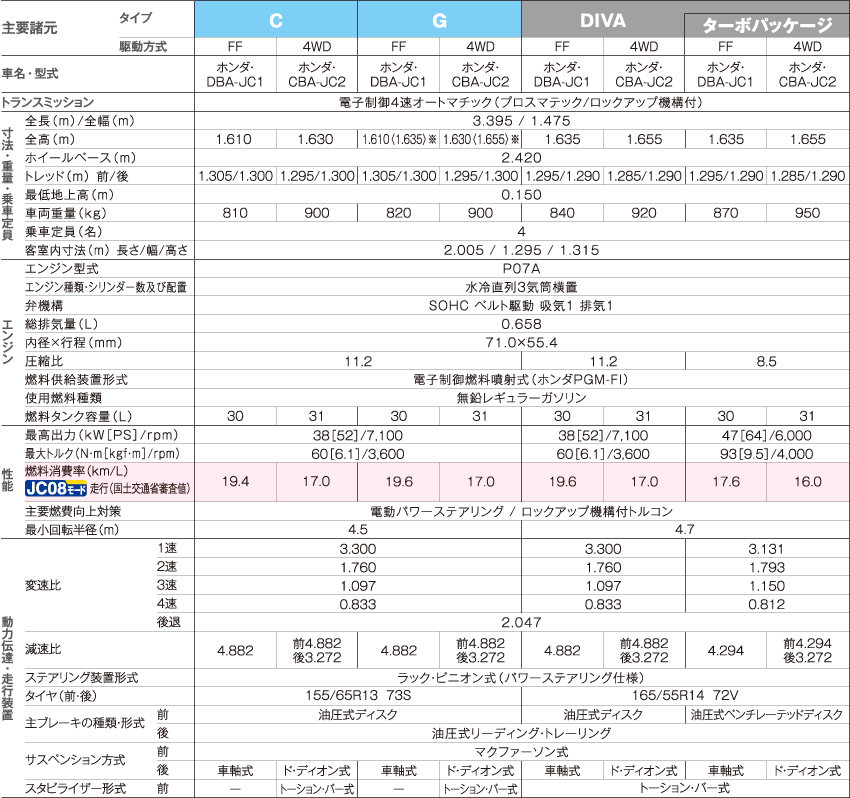Screen dimensions: 850x798
Task: Click the 950 vehicle weight value
Action: (x=807, y=213)
